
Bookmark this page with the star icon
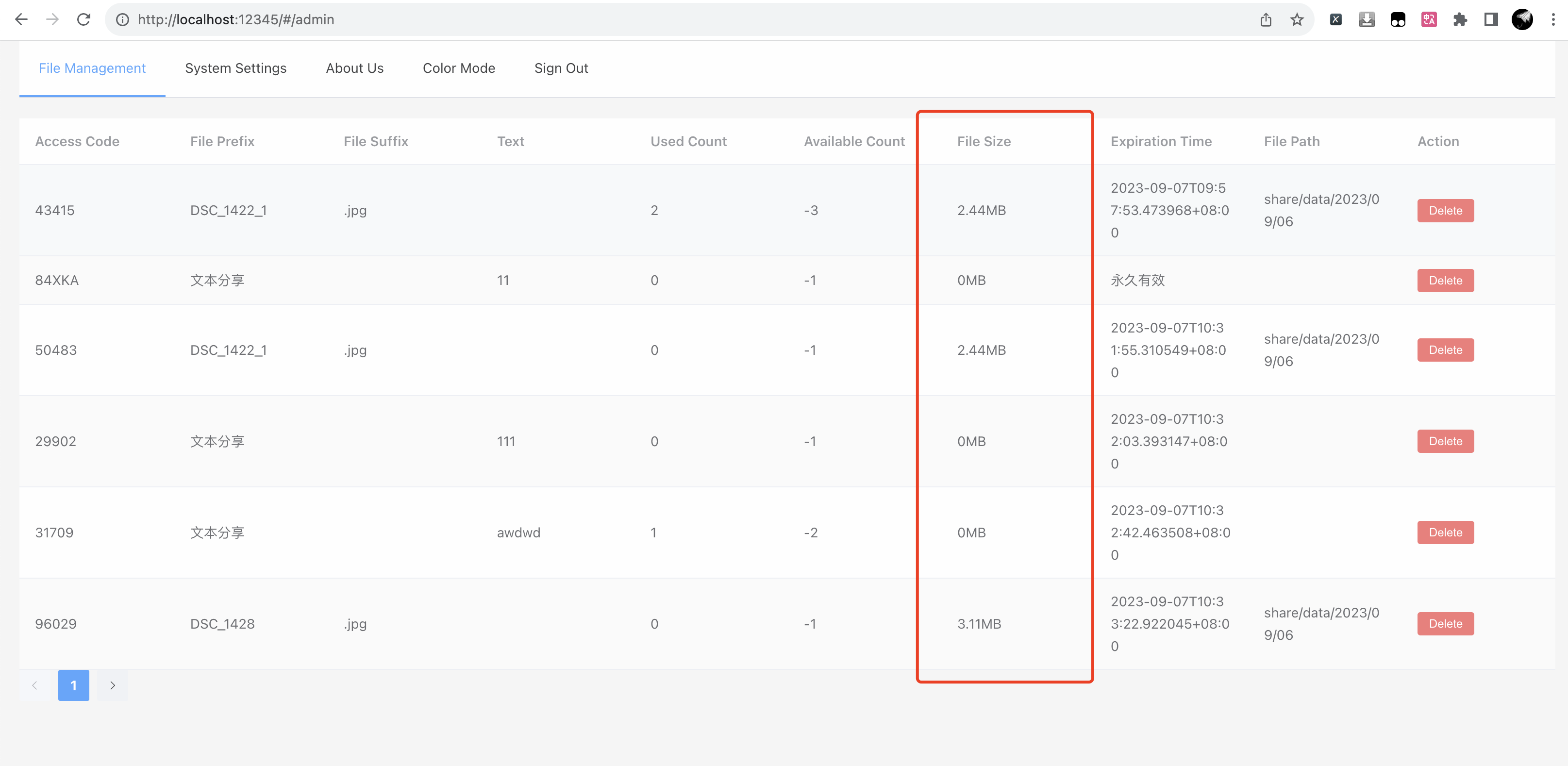(1297, 19)
